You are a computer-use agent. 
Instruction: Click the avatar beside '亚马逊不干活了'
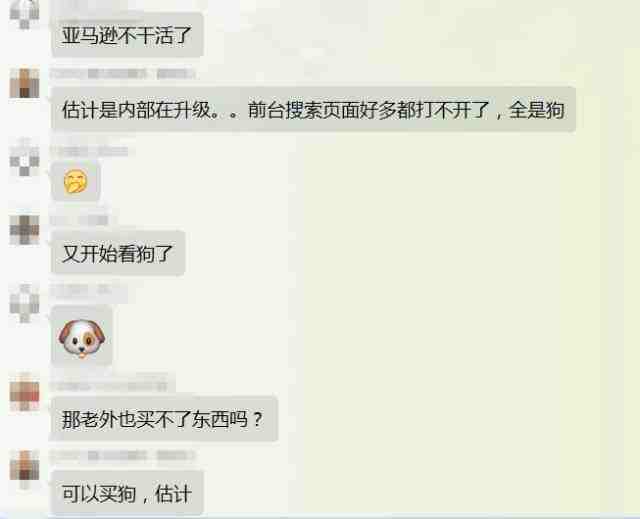click(24, 13)
